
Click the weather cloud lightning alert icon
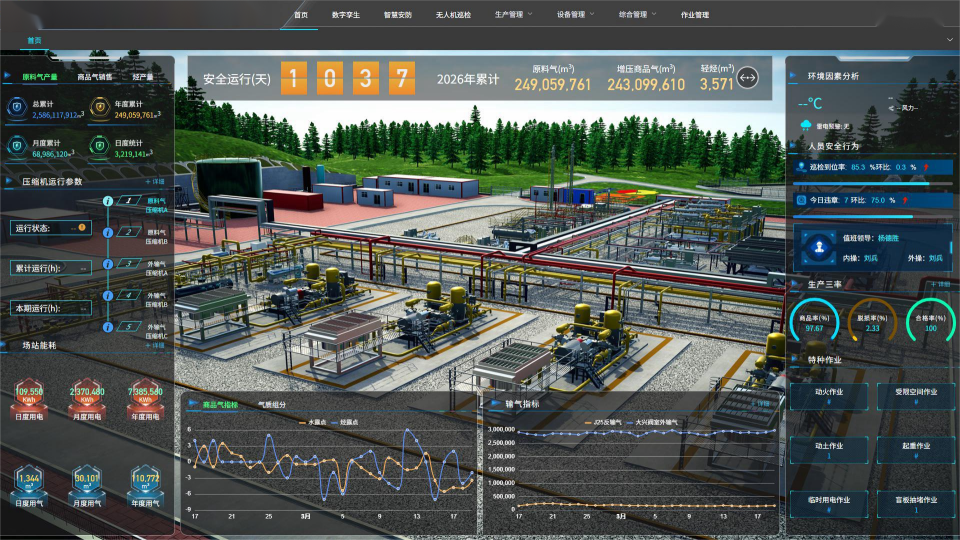tap(807, 125)
